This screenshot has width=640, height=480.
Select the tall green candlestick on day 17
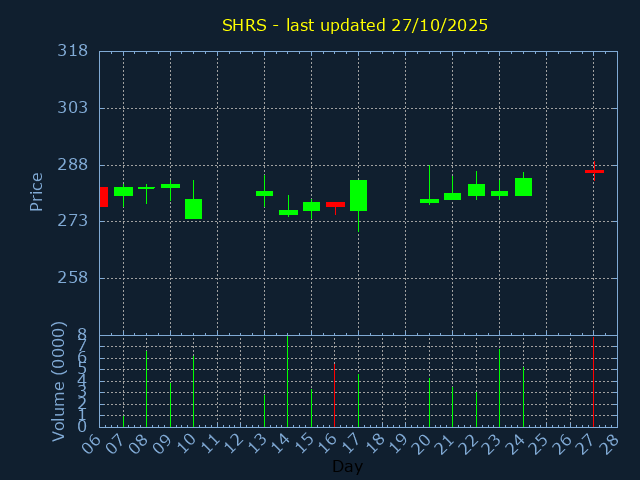358,195
